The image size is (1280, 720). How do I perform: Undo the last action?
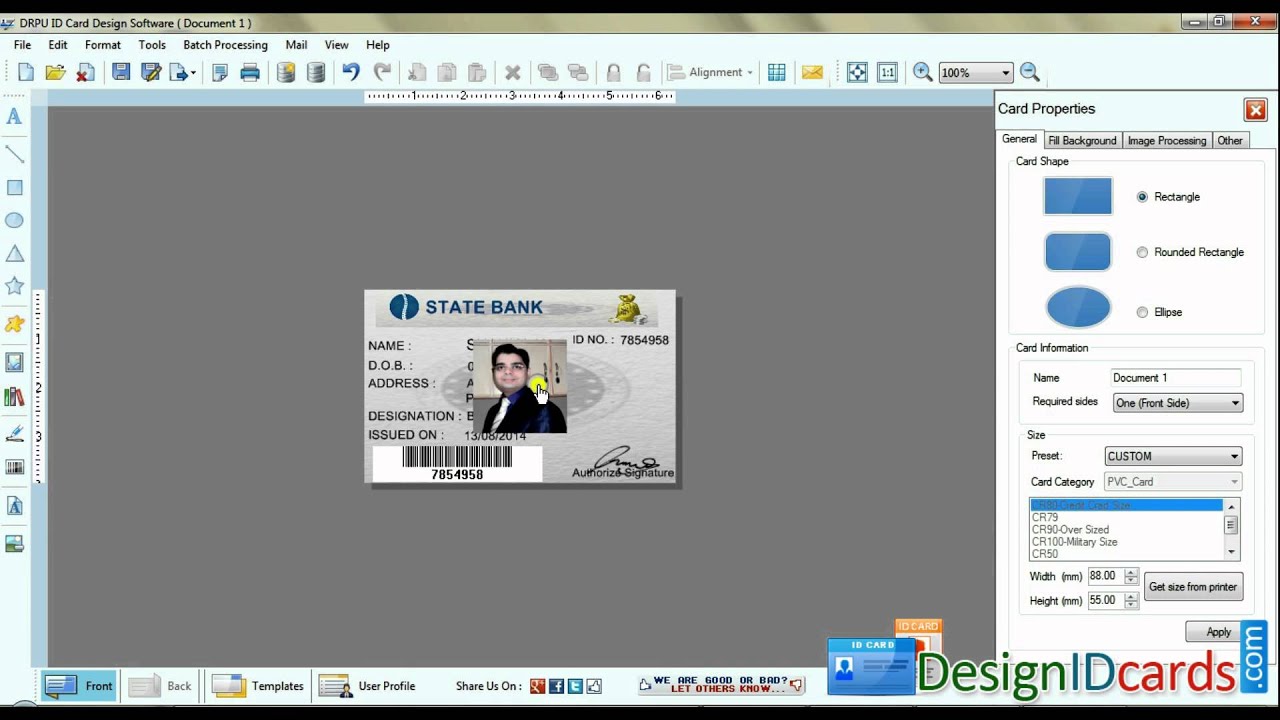click(351, 72)
